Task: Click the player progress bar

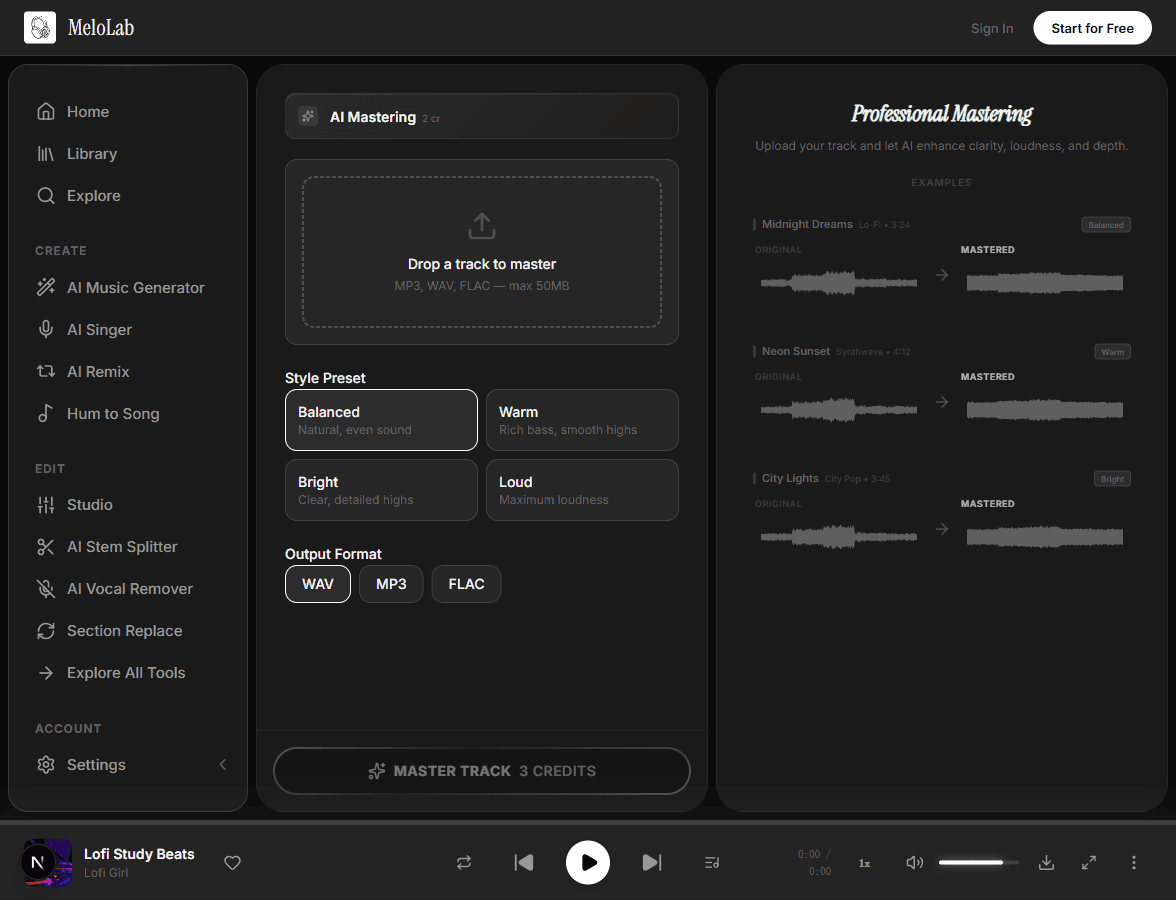Action: point(588,823)
